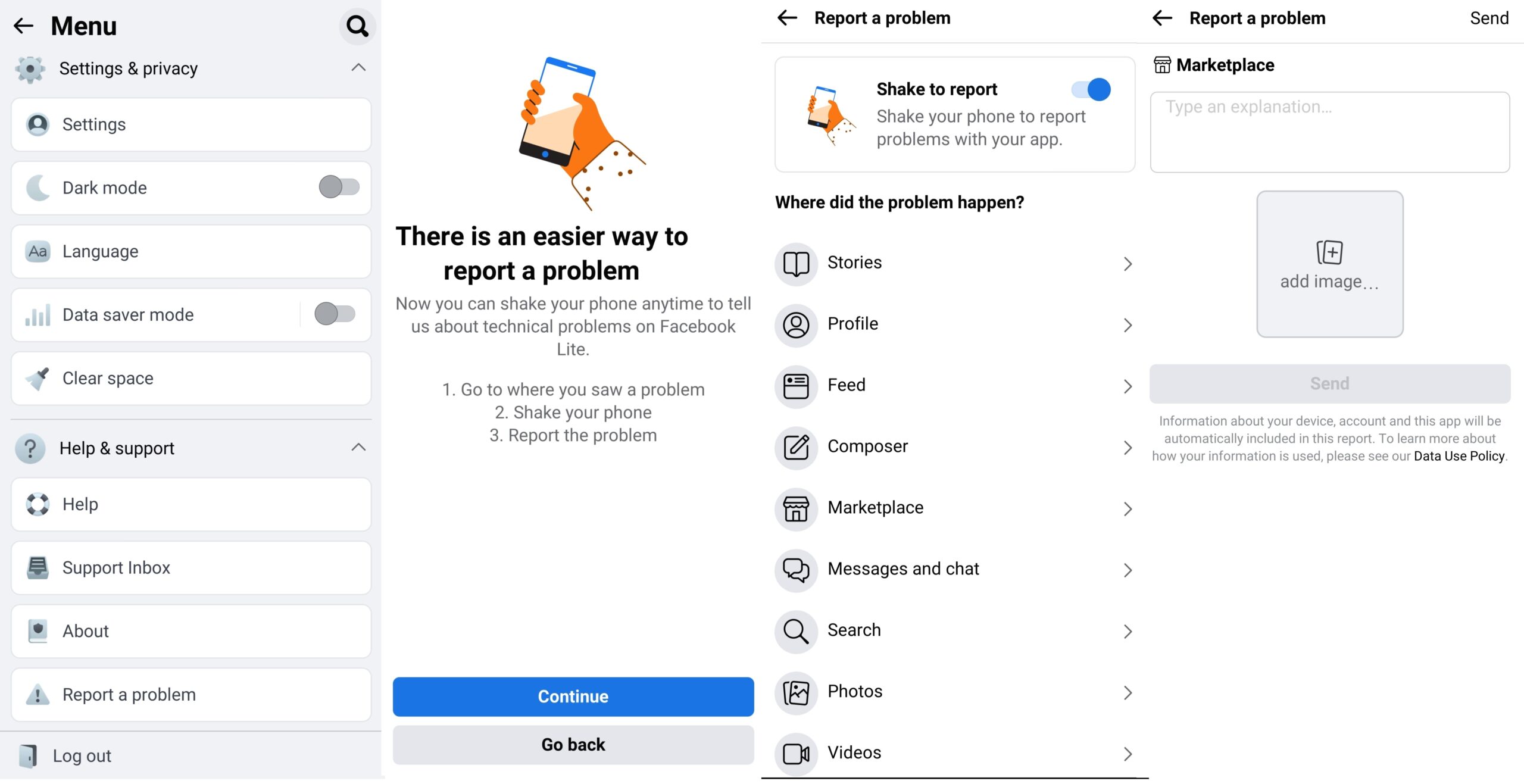Click the add image field

[x=1330, y=264]
